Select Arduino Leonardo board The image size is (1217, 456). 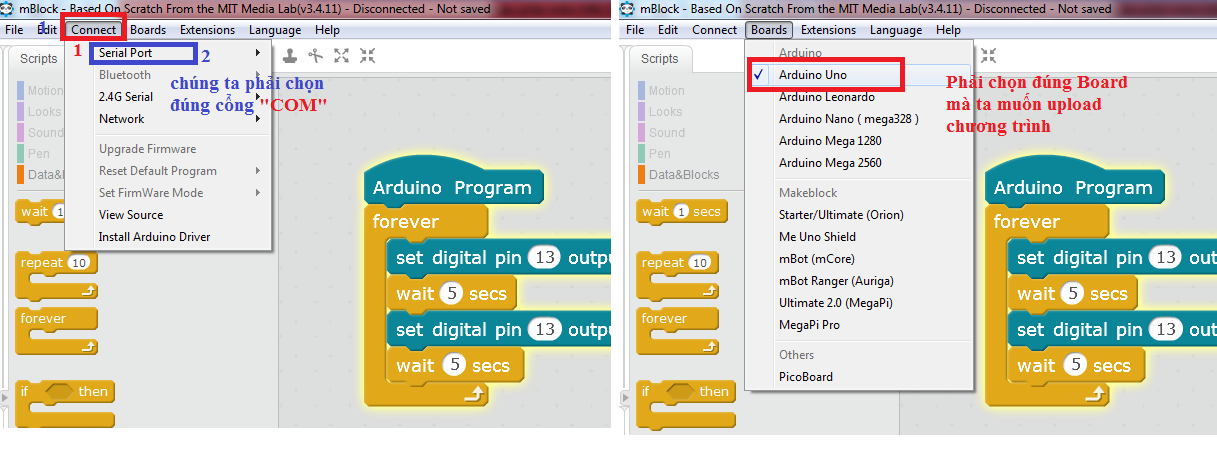coord(858,97)
